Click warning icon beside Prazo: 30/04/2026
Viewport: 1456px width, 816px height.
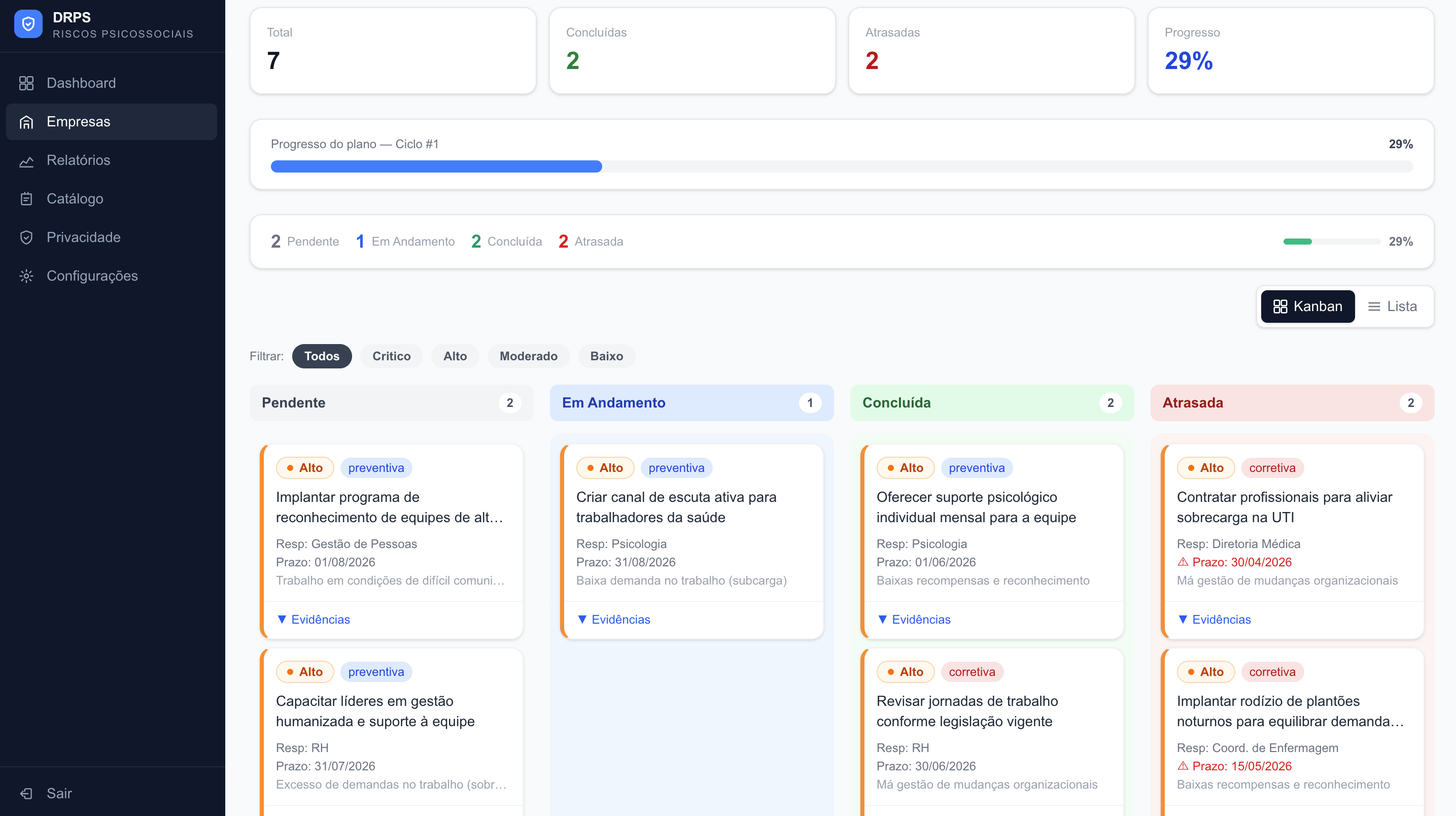pyautogui.click(x=1183, y=562)
